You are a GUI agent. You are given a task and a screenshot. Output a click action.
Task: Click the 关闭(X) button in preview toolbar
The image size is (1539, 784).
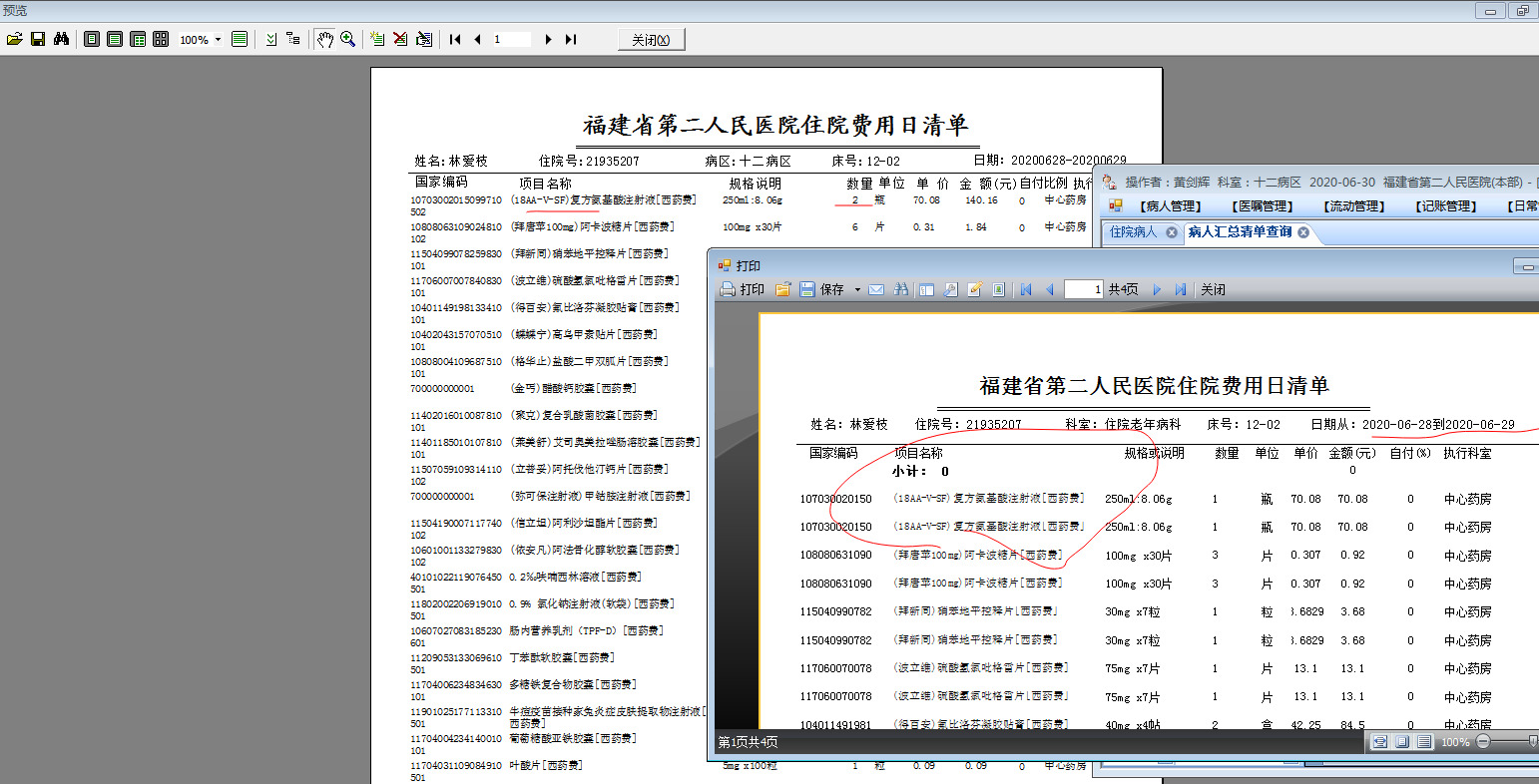(x=651, y=40)
